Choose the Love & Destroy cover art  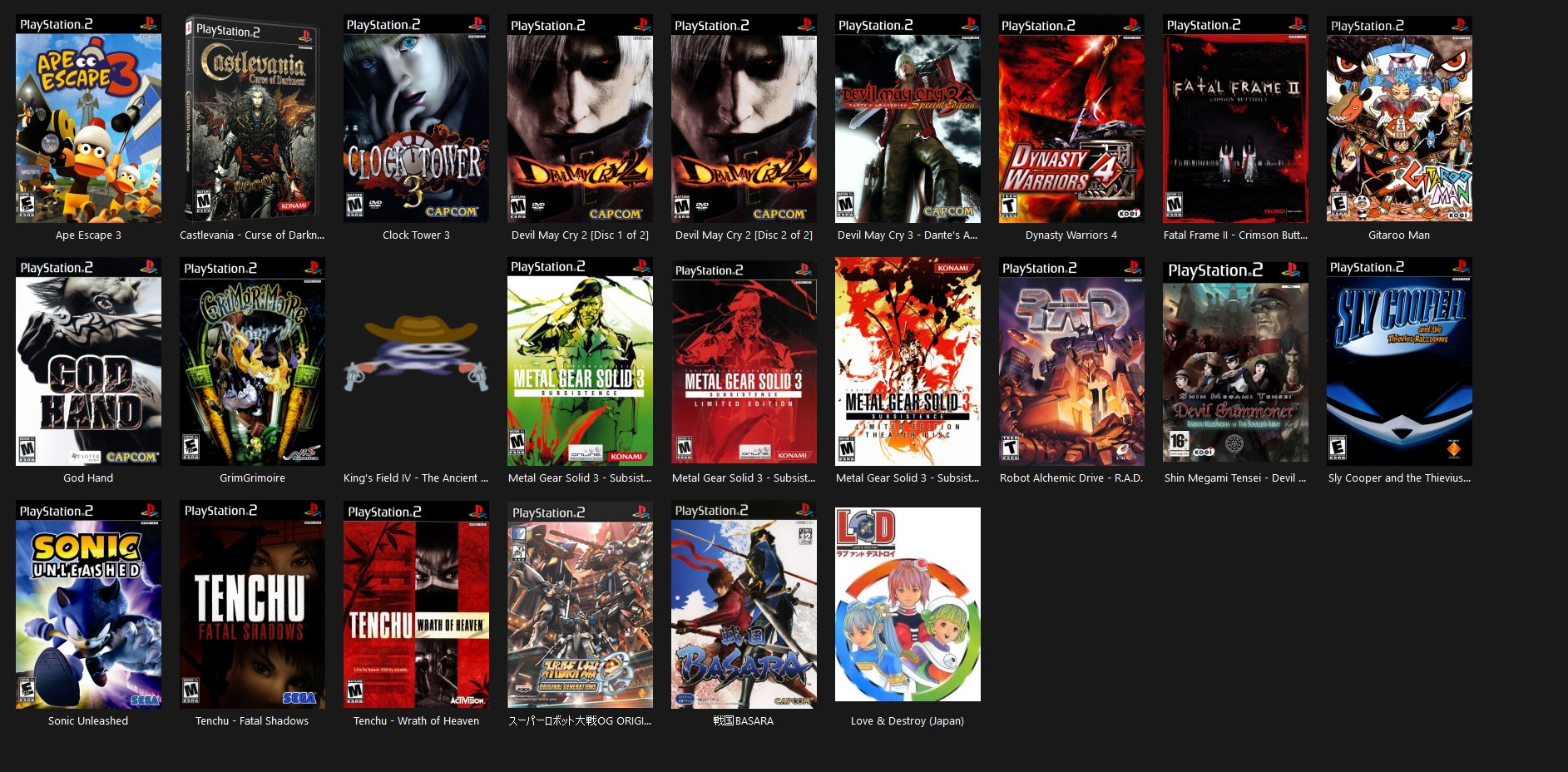(908, 605)
